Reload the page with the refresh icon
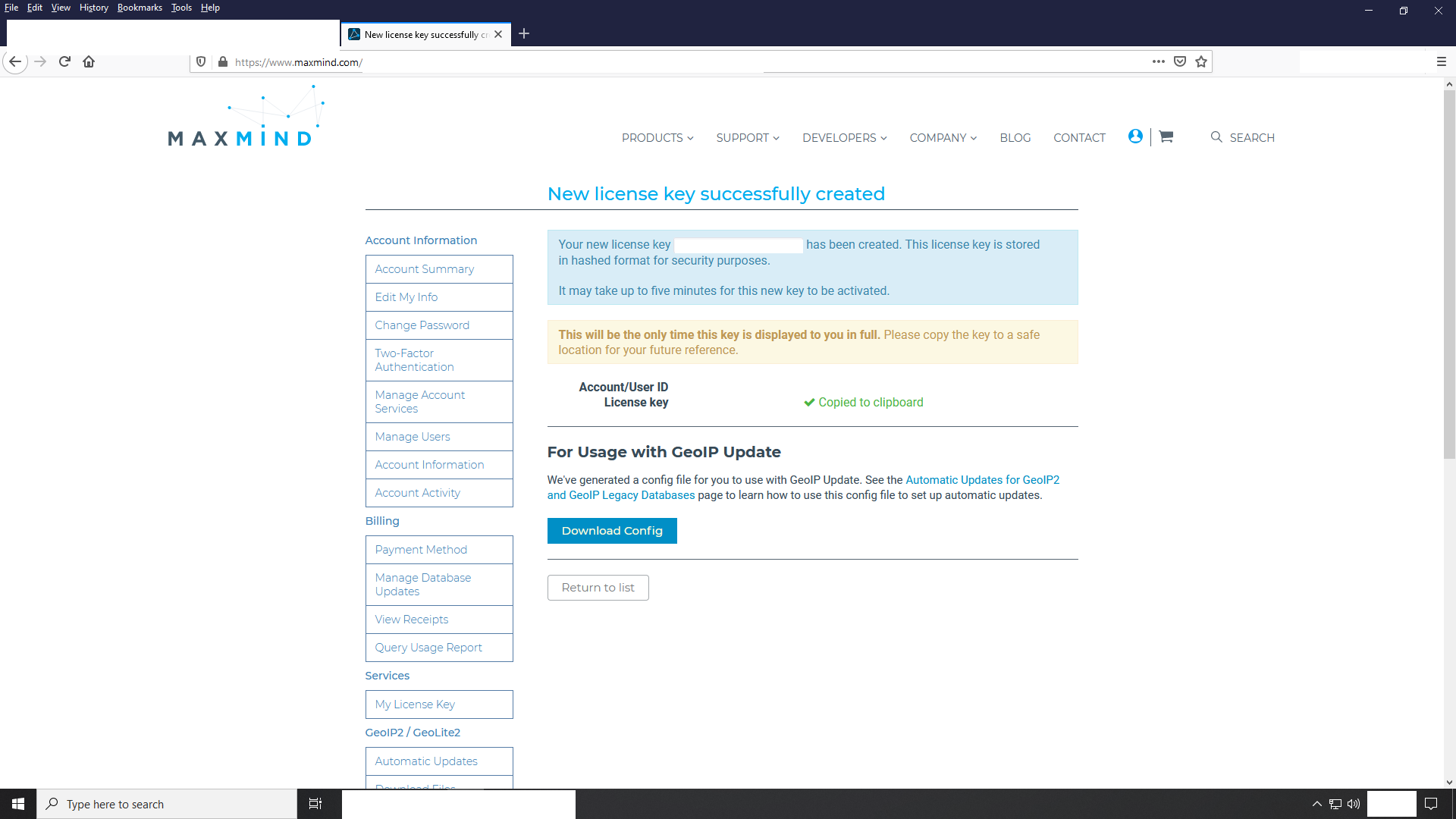 click(64, 61)
